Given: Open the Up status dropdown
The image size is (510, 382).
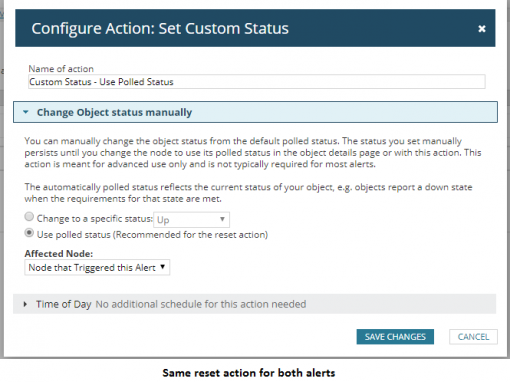Looking at the screenshot, I should [191, 220].
